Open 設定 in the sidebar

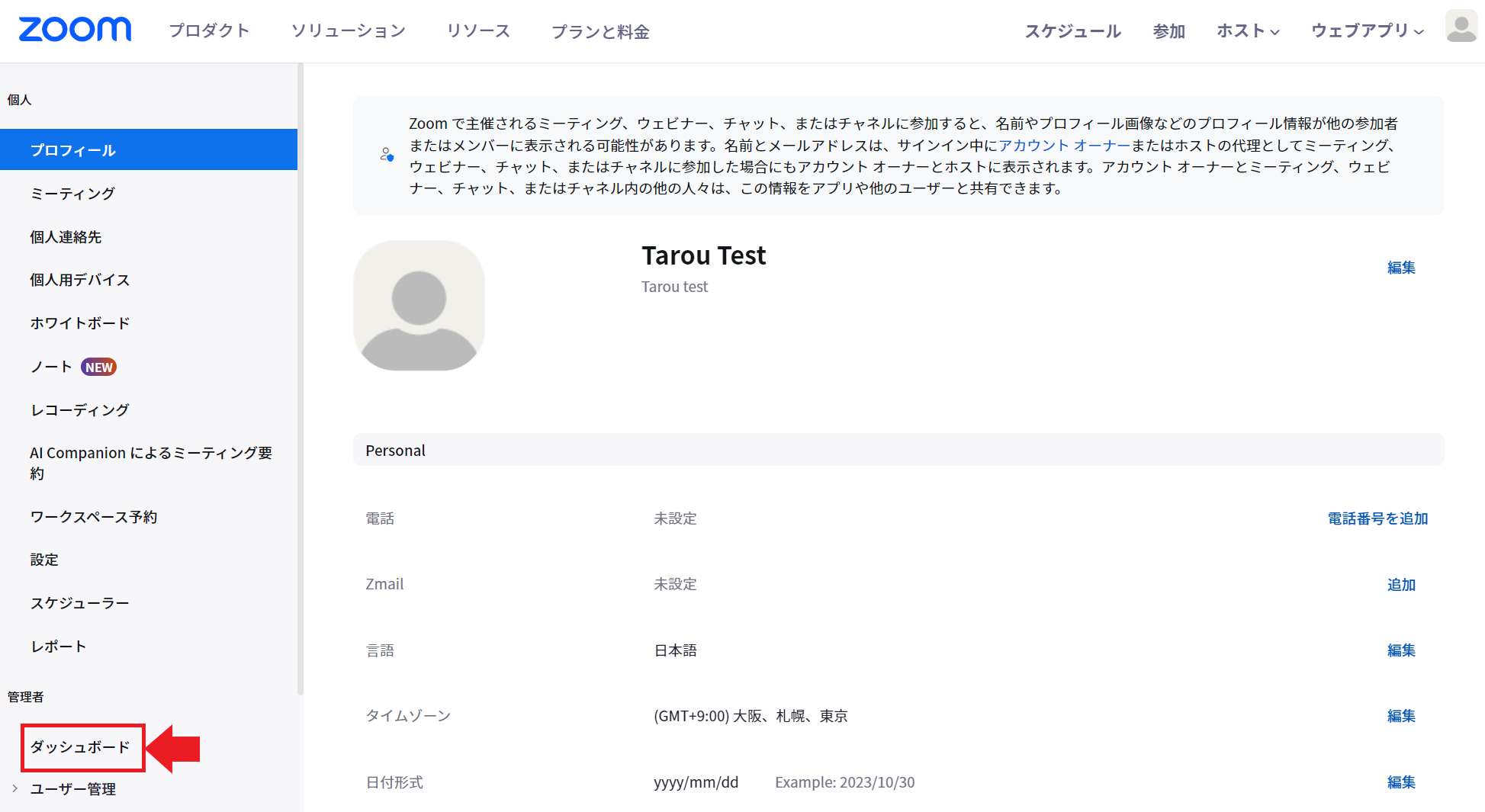(x=44, y=560)
